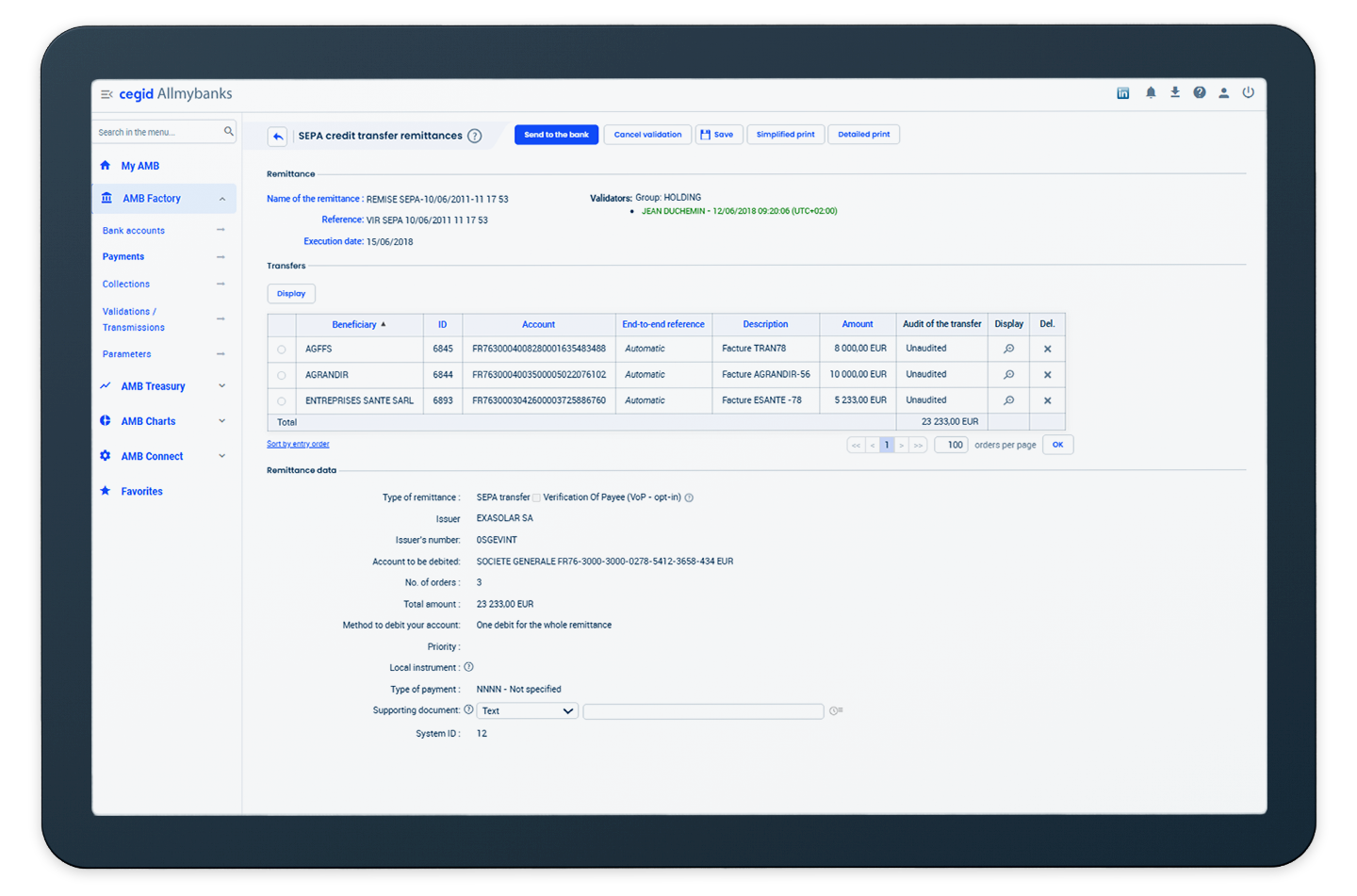Open the notifications bell icon

pyautogui.click(x=1151, y=92)
